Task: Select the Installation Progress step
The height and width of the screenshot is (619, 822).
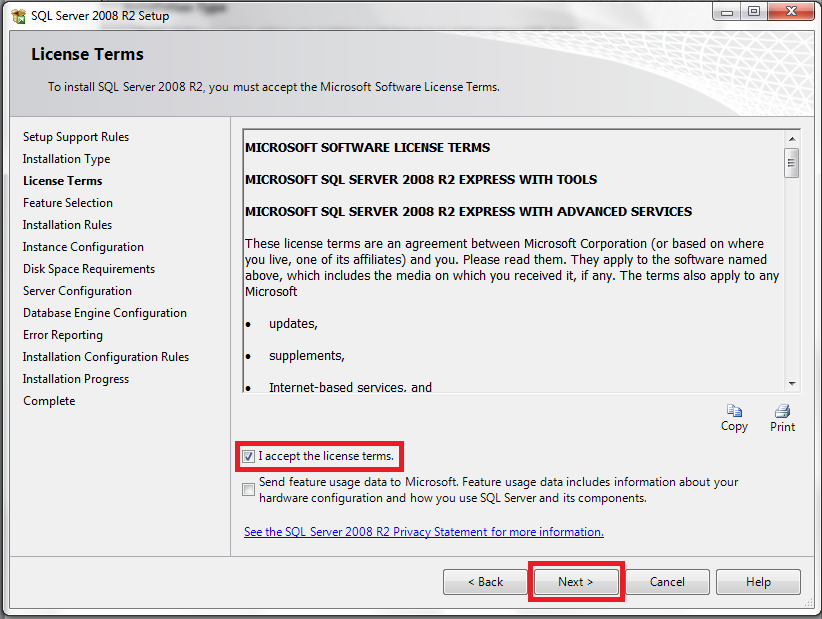Action: [75, 379]
